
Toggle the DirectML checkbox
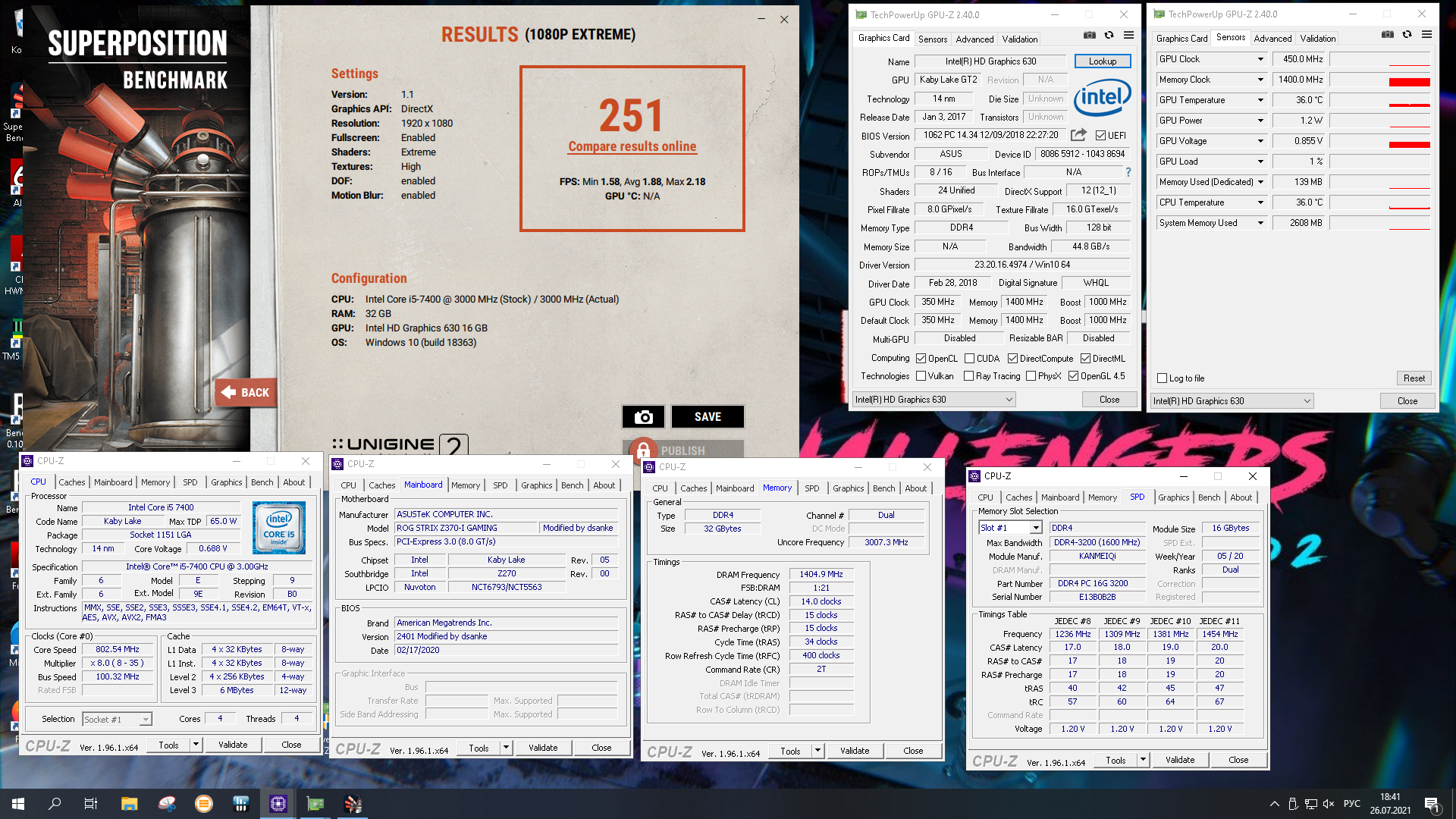(1085, 359)
